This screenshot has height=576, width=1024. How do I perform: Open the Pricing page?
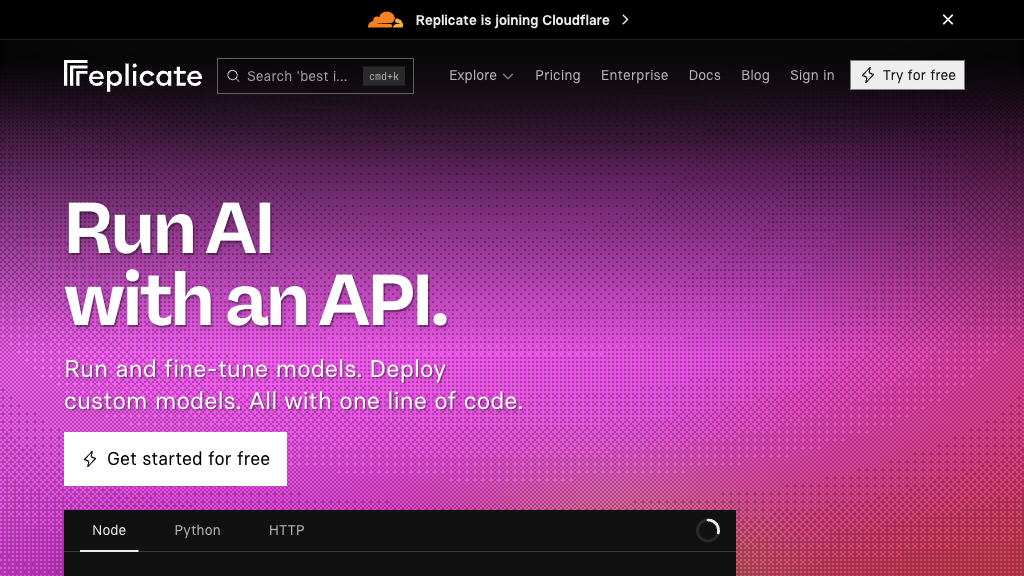[x=557, y=75]
